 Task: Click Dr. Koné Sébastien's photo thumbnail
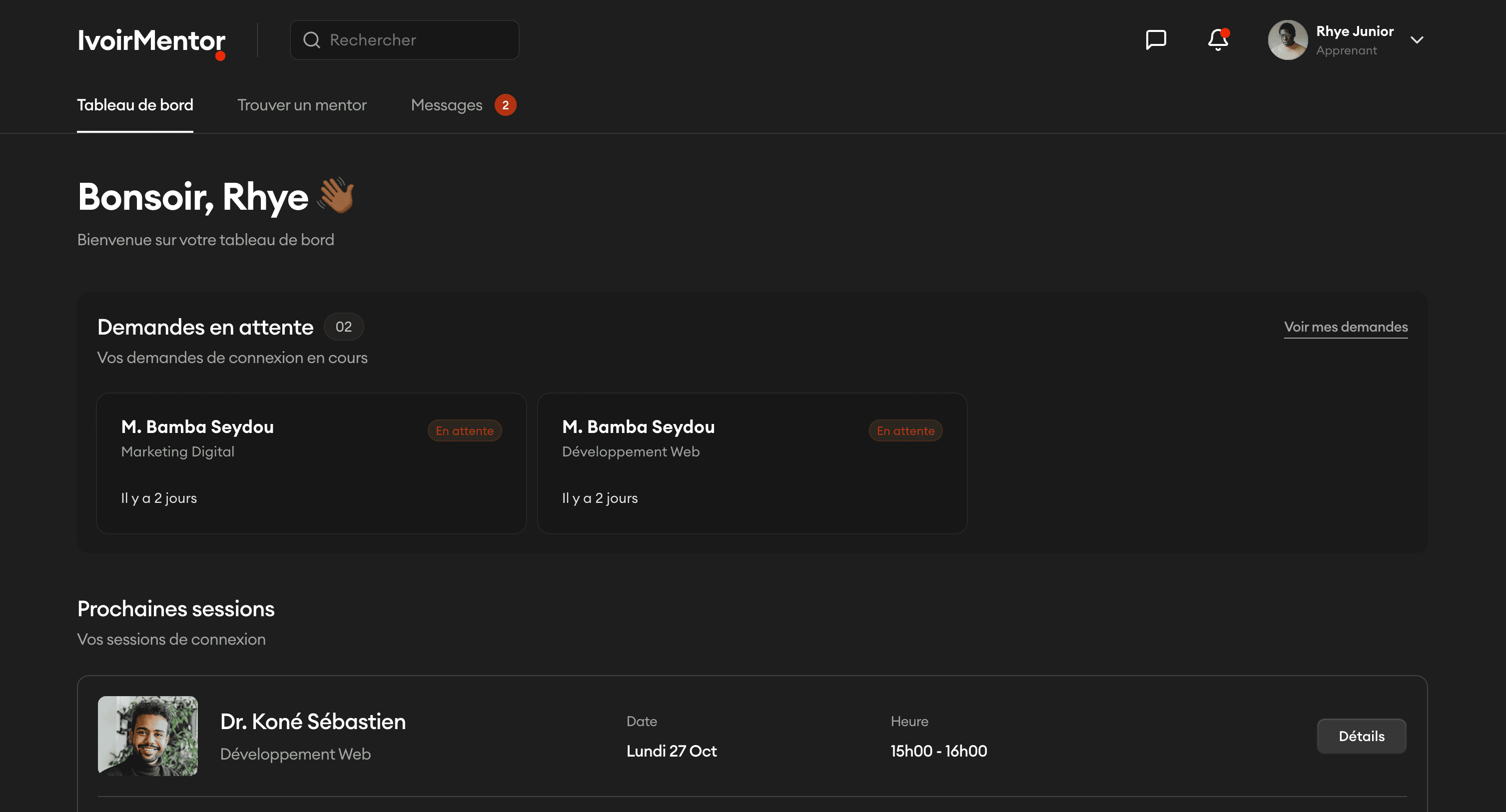(147, 736)
